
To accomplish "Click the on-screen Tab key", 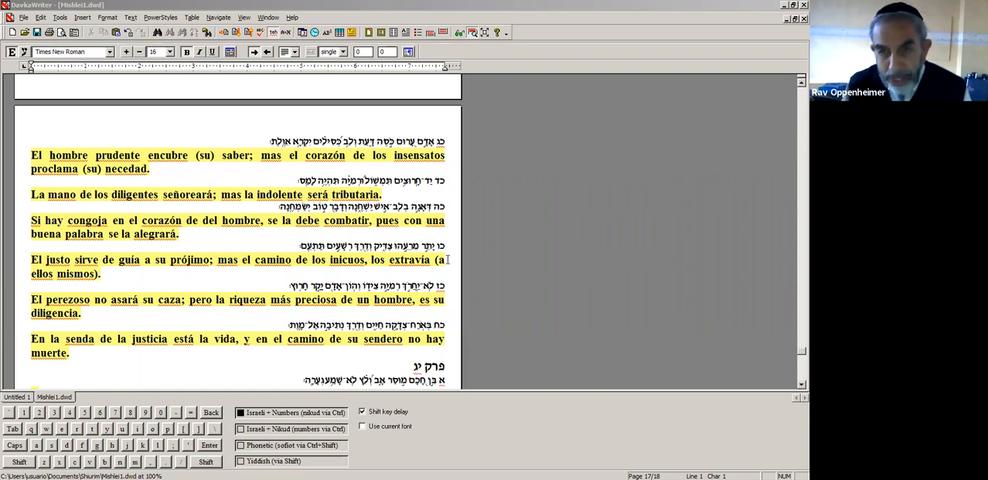I will (13, 429).
